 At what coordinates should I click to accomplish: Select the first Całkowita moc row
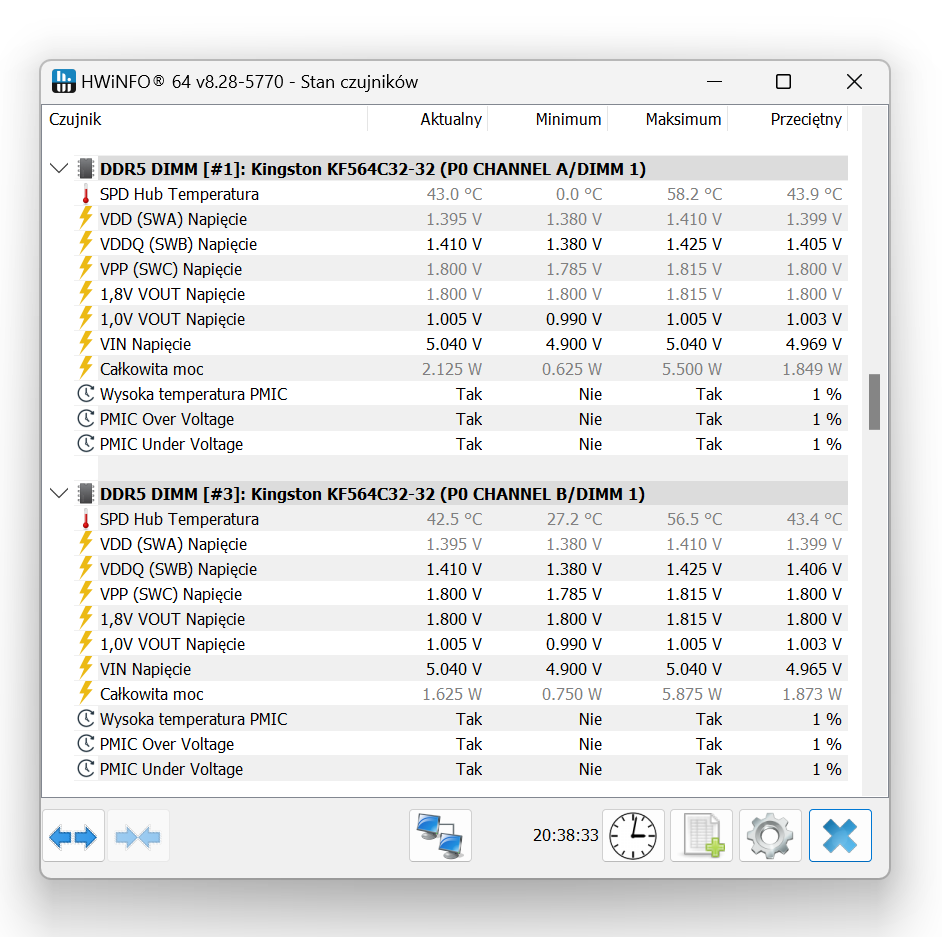pyautogui.click(x=150, y=369)
